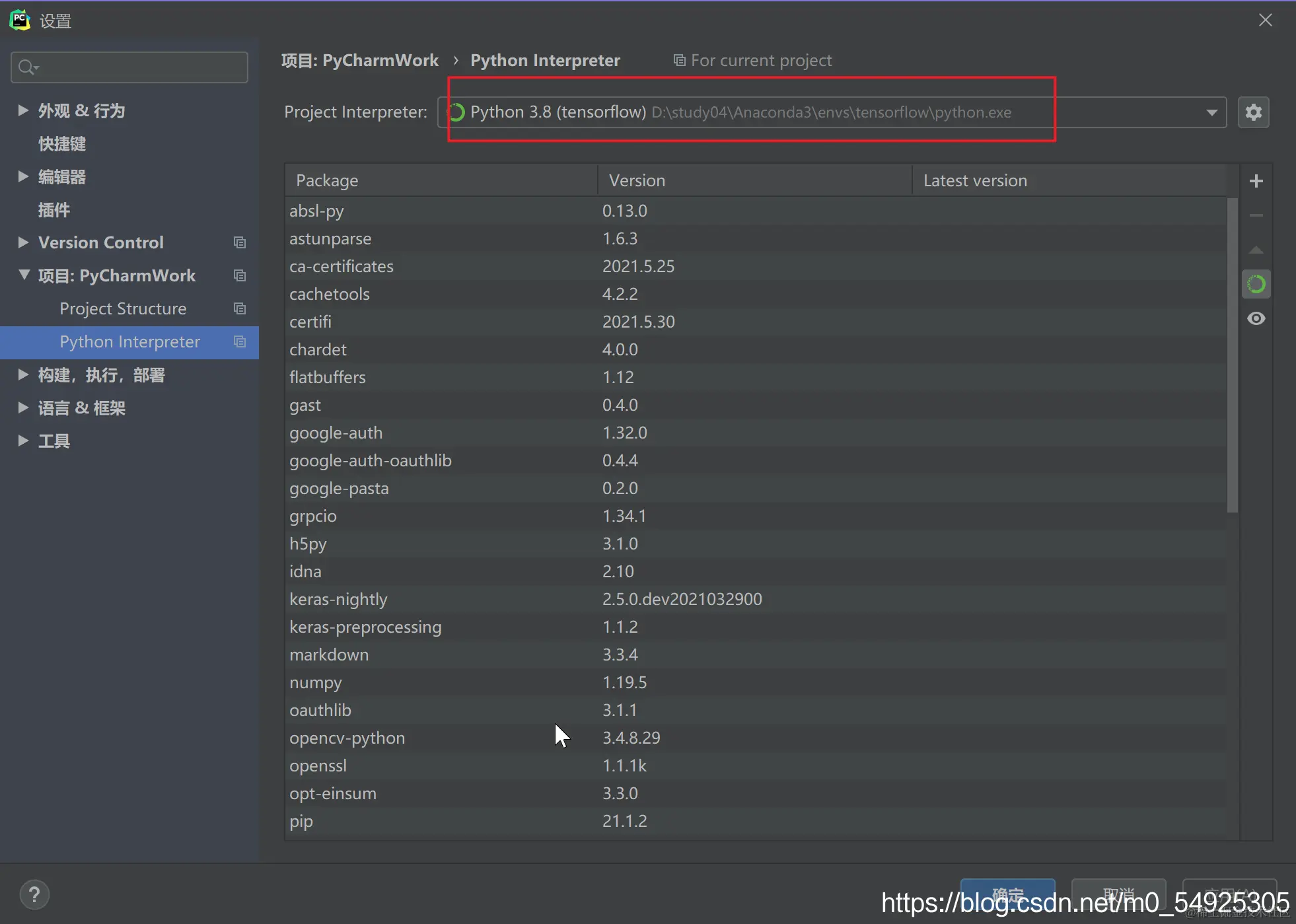
Task: Click project-level icon beside Project Structure
Action: click(x=240, y=308)
